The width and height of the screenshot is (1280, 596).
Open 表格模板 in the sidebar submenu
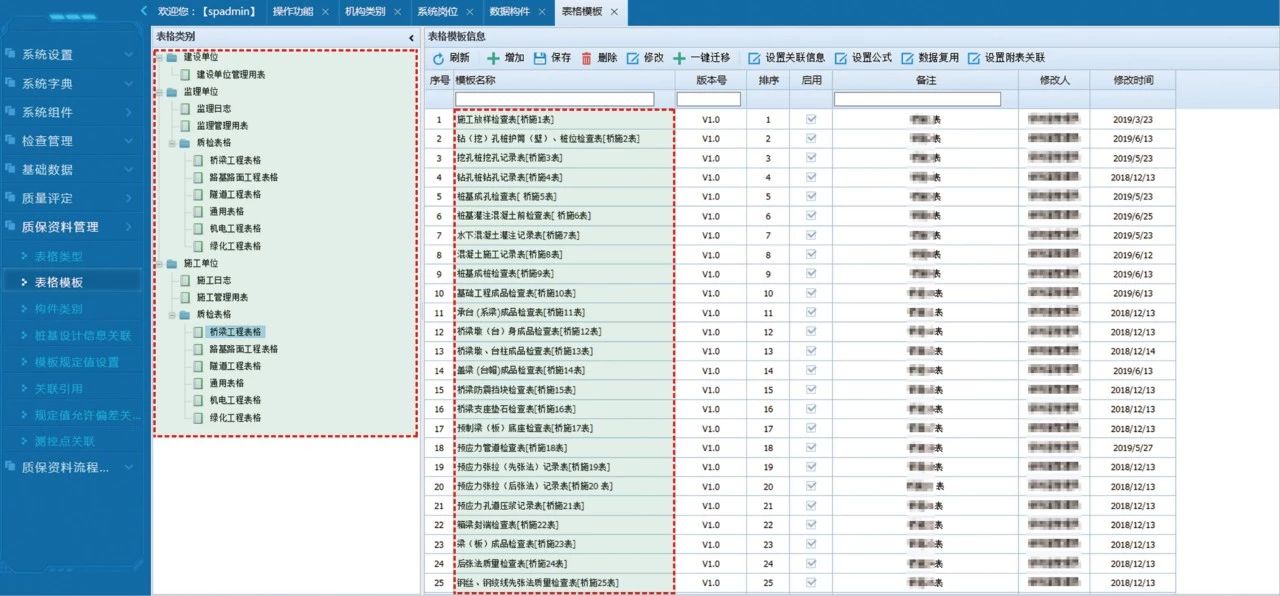(58, 283)
